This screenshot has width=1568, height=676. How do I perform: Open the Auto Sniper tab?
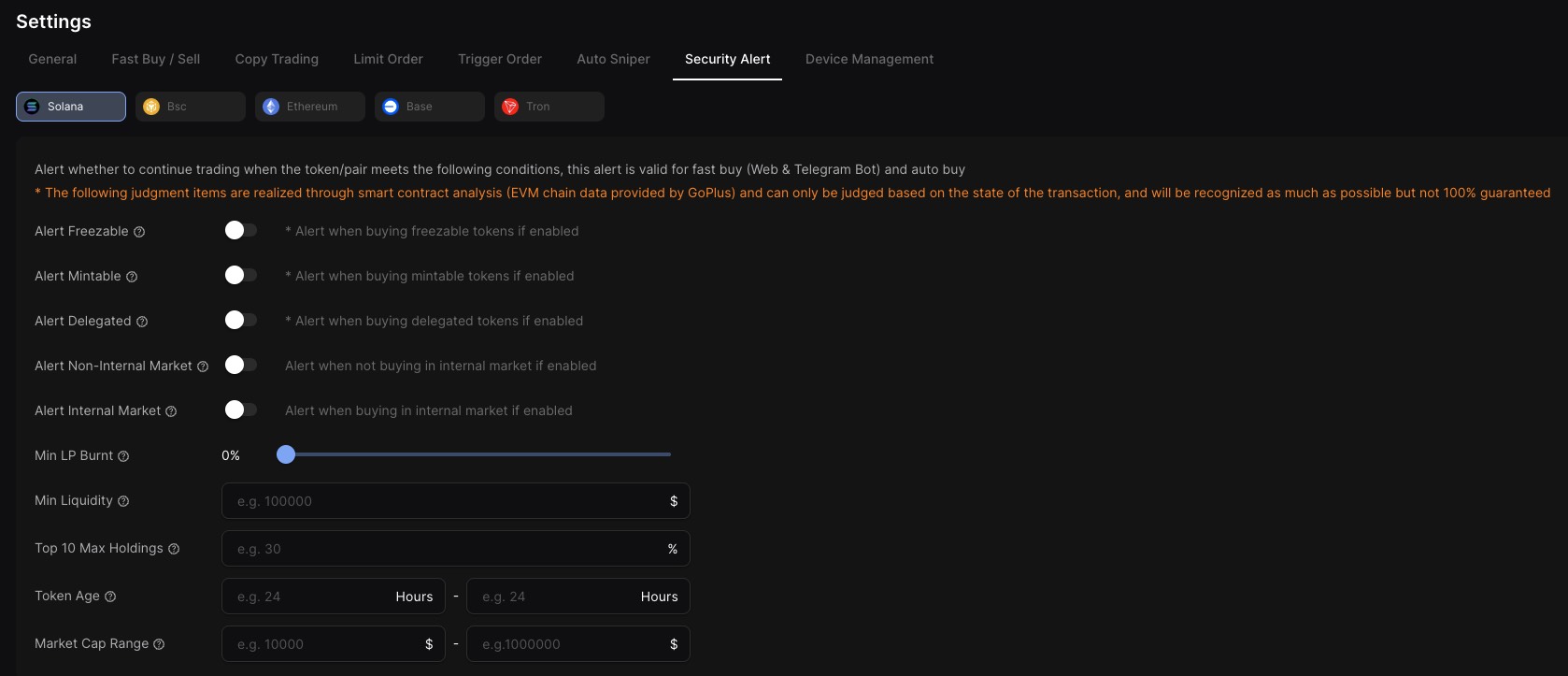(613, 59)
